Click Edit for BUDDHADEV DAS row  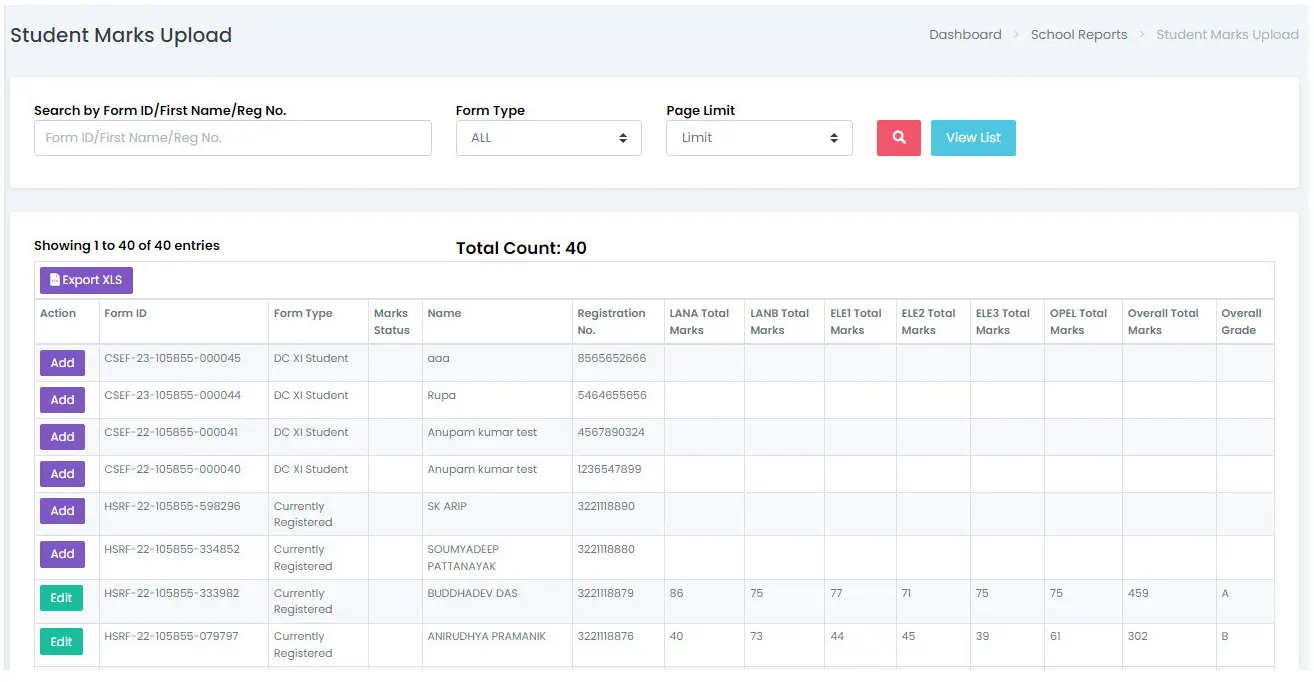coord(61,598)
